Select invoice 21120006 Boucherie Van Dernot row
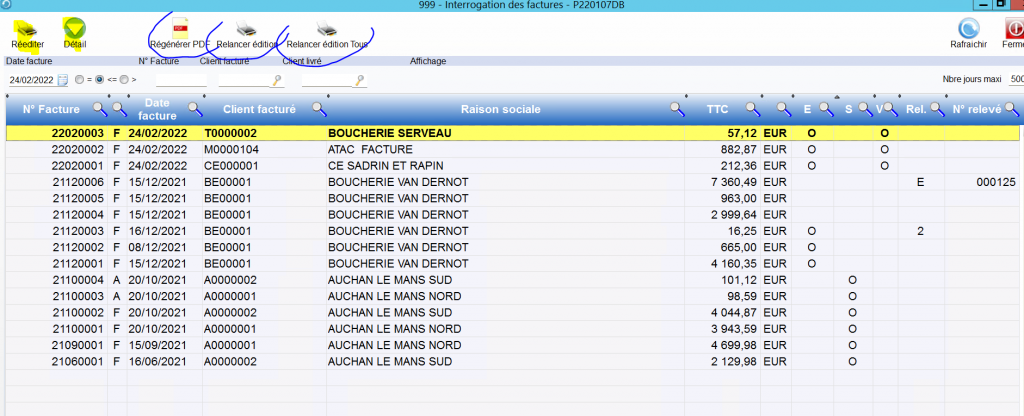Viewport: 1024px width, 416px height. click(400, 182)
